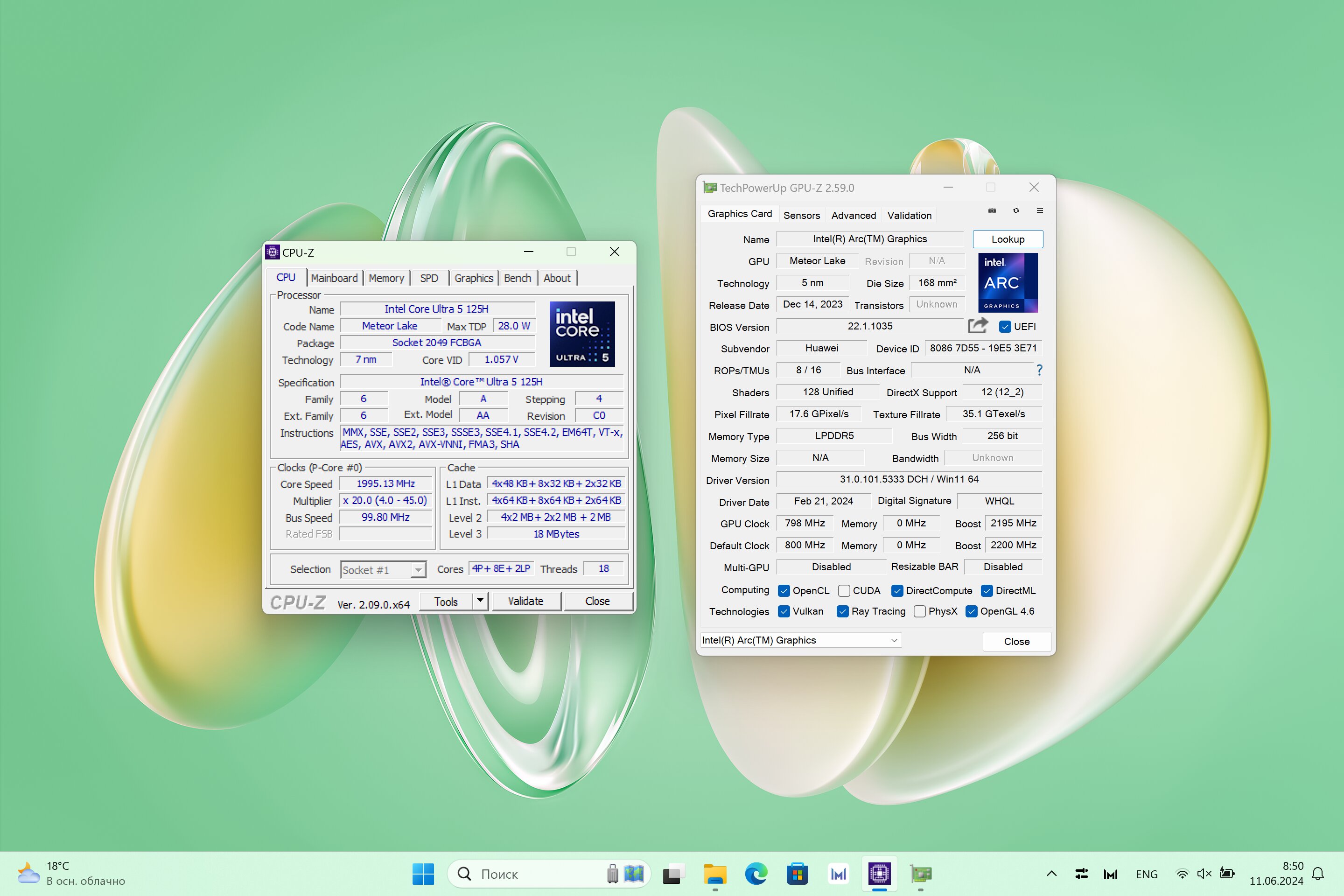The image size is (1344, 896).
Task: Switch to the Mainboard tab in CPU-Z
Action: [x=334, y=278]
